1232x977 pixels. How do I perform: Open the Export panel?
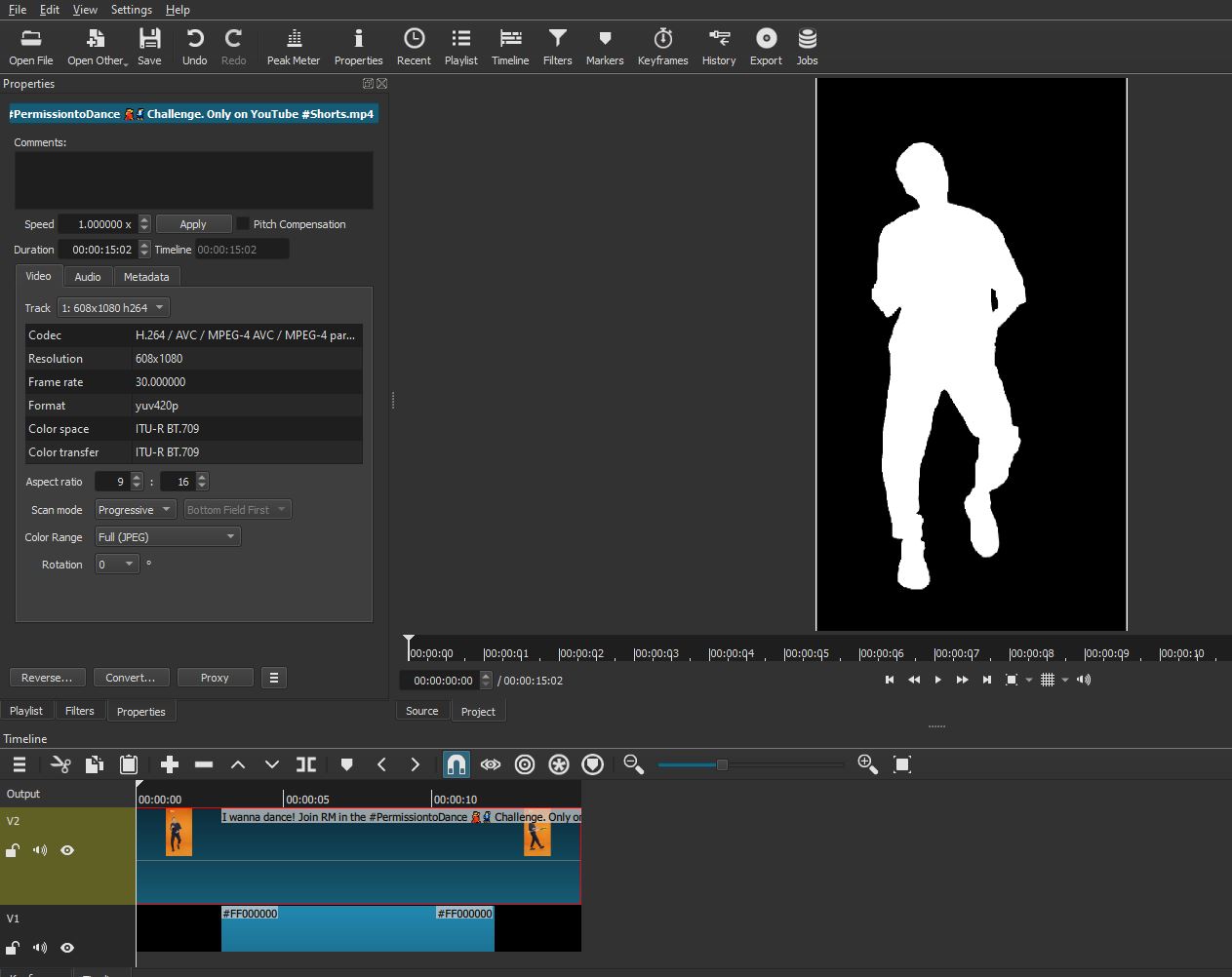766,46
